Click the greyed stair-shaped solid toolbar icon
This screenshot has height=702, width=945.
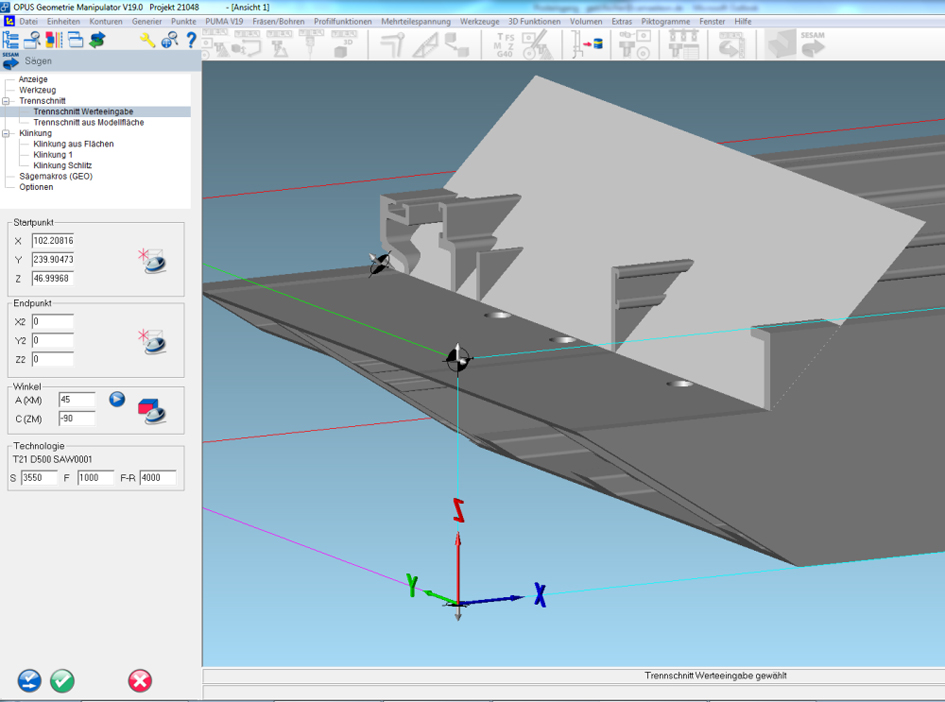coord(782,45)
